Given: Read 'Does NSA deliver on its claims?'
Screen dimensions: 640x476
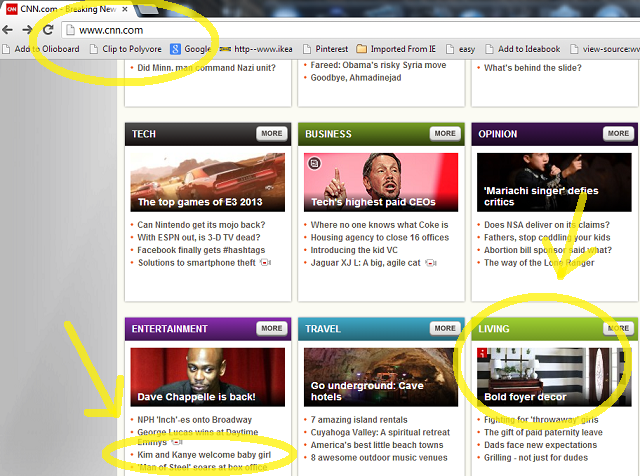Looking at the screenshot, I should coord(547,225).
